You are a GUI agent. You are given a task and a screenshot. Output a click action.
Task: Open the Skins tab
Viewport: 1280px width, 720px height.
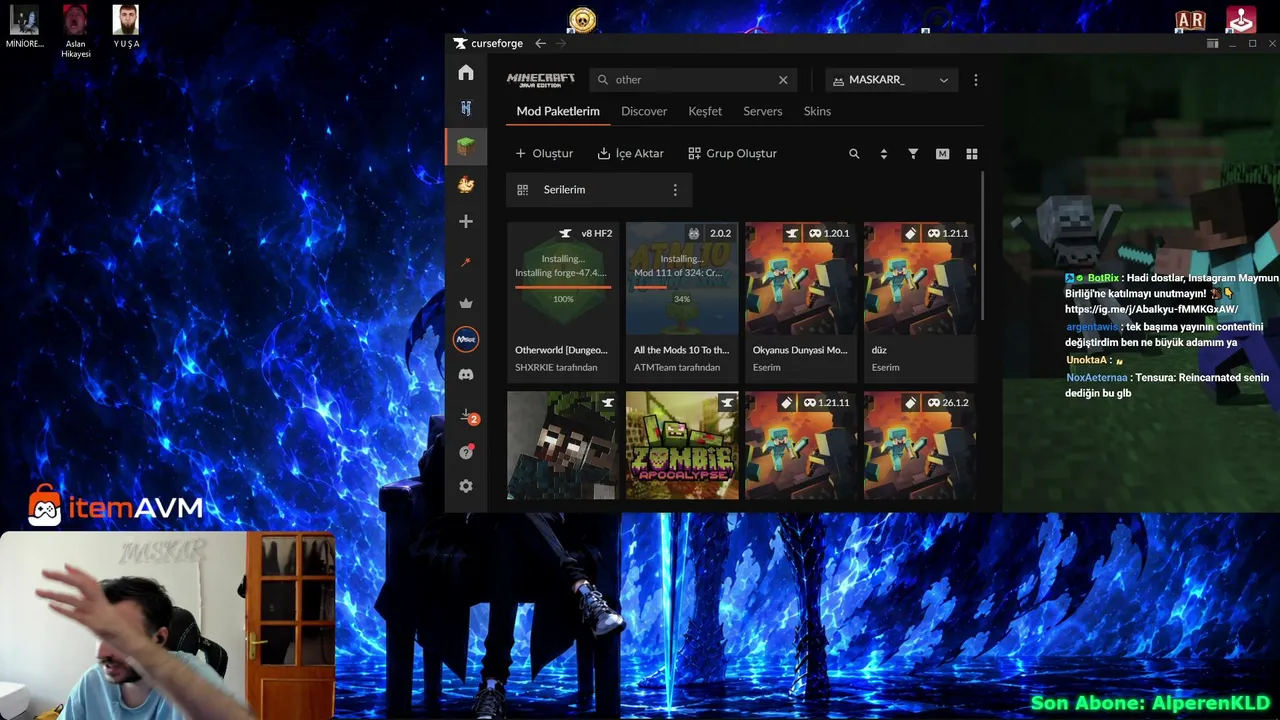pyautogui.click(x=817, y=111)
